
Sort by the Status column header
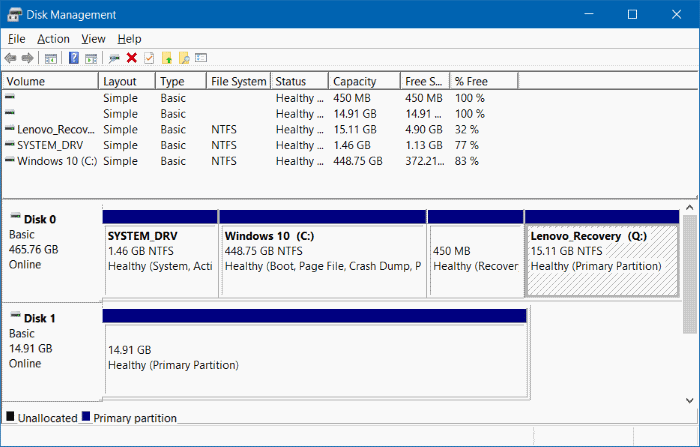(x=300, y=81)
